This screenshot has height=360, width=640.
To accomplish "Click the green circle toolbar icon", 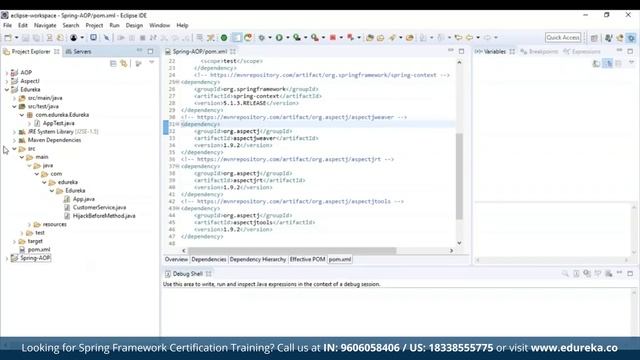I will click(x=224, y=38).
